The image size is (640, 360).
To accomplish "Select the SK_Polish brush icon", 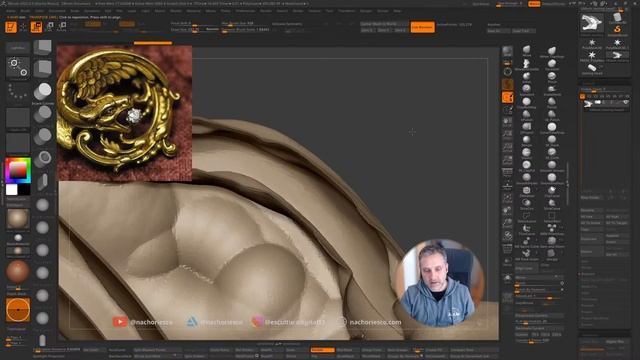I will [552, 115].
